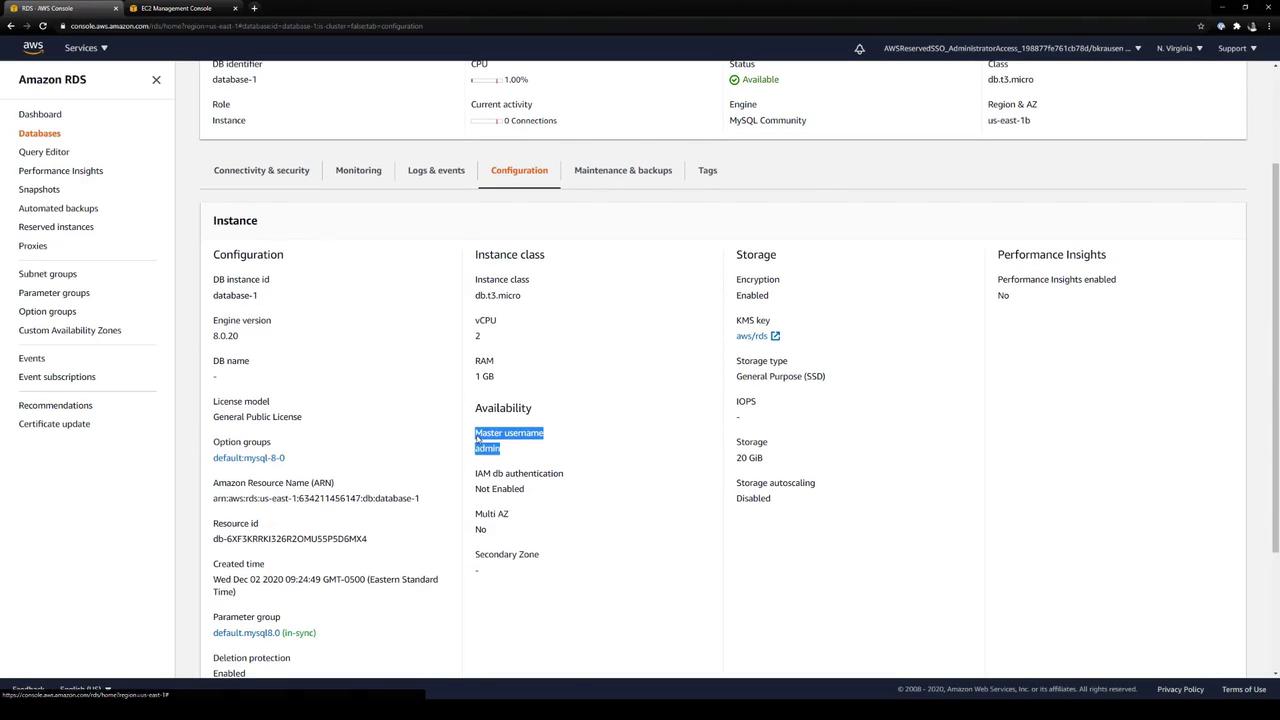The image size is (1280, 720).
Task: Expand the Support menu
Action: point(1236,48)
